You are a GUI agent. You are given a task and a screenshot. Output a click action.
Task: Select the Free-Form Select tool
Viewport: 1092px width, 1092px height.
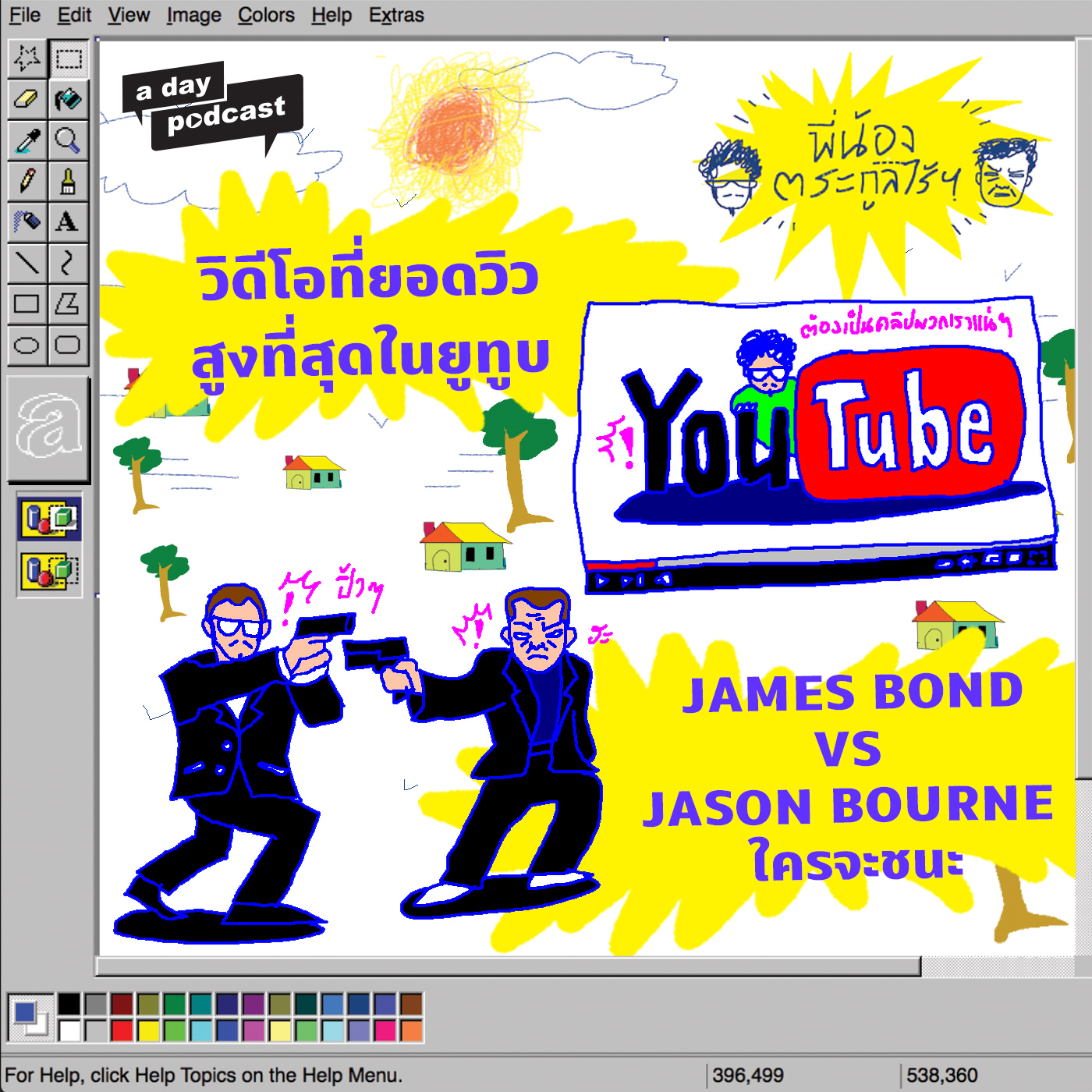(x=27, y=58)
